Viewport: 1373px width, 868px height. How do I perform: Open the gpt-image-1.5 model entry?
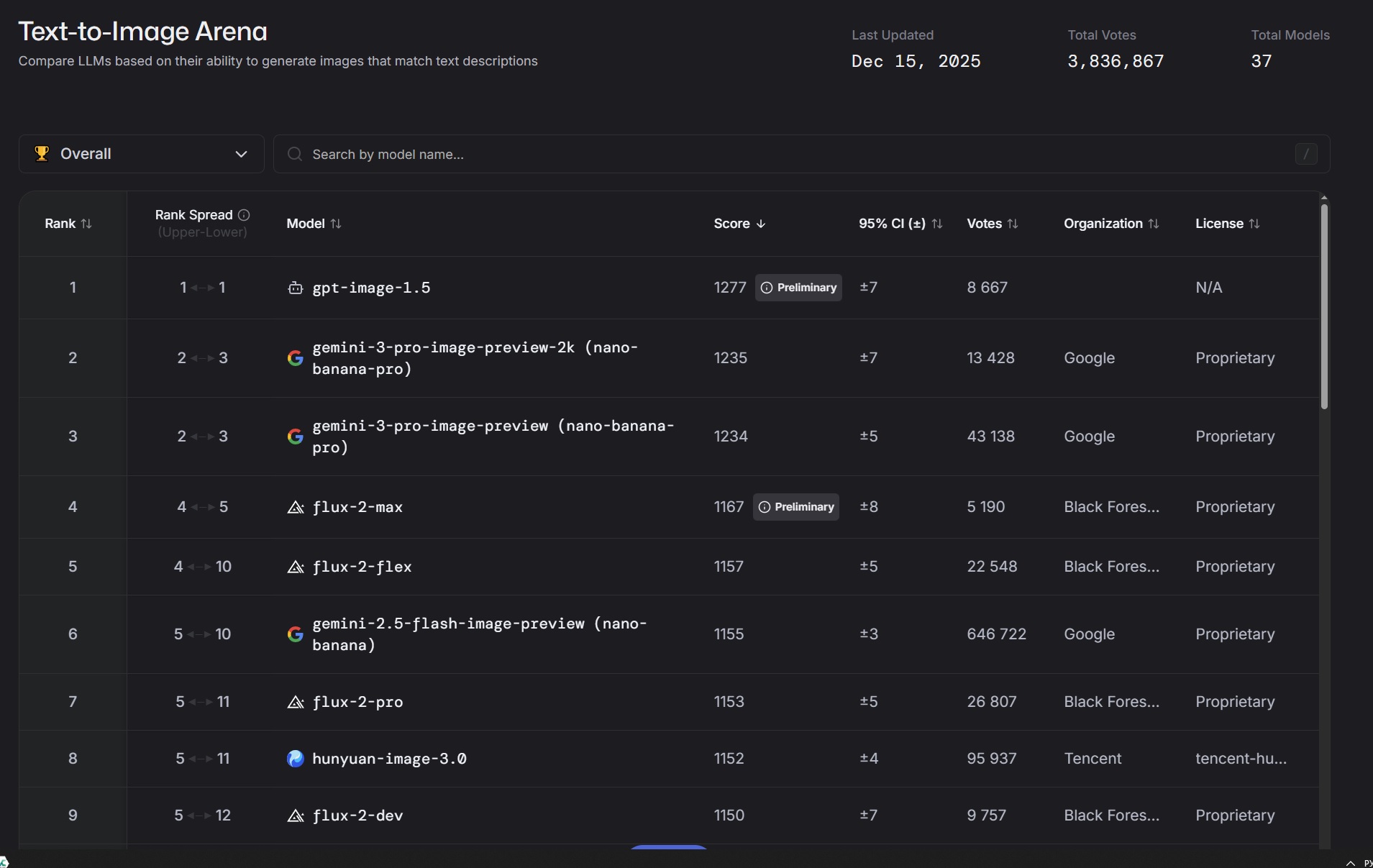point(371,288)
